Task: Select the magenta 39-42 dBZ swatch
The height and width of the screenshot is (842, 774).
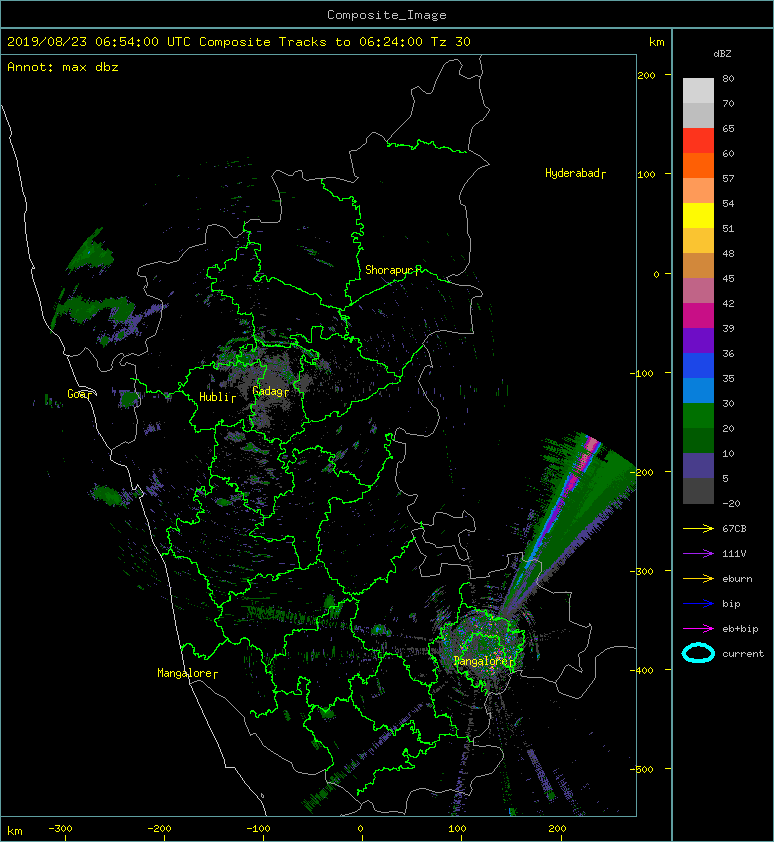Action: [x=698, y=315]
